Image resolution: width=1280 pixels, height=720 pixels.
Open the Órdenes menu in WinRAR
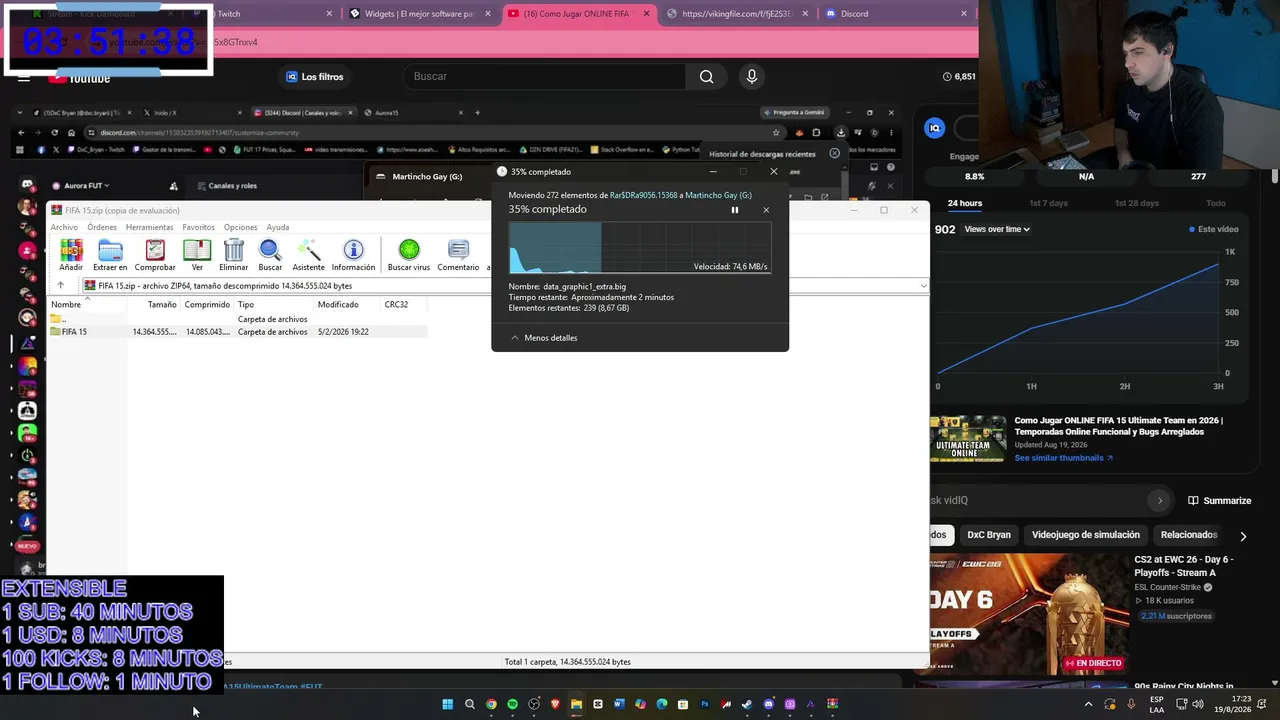point(102,227)
